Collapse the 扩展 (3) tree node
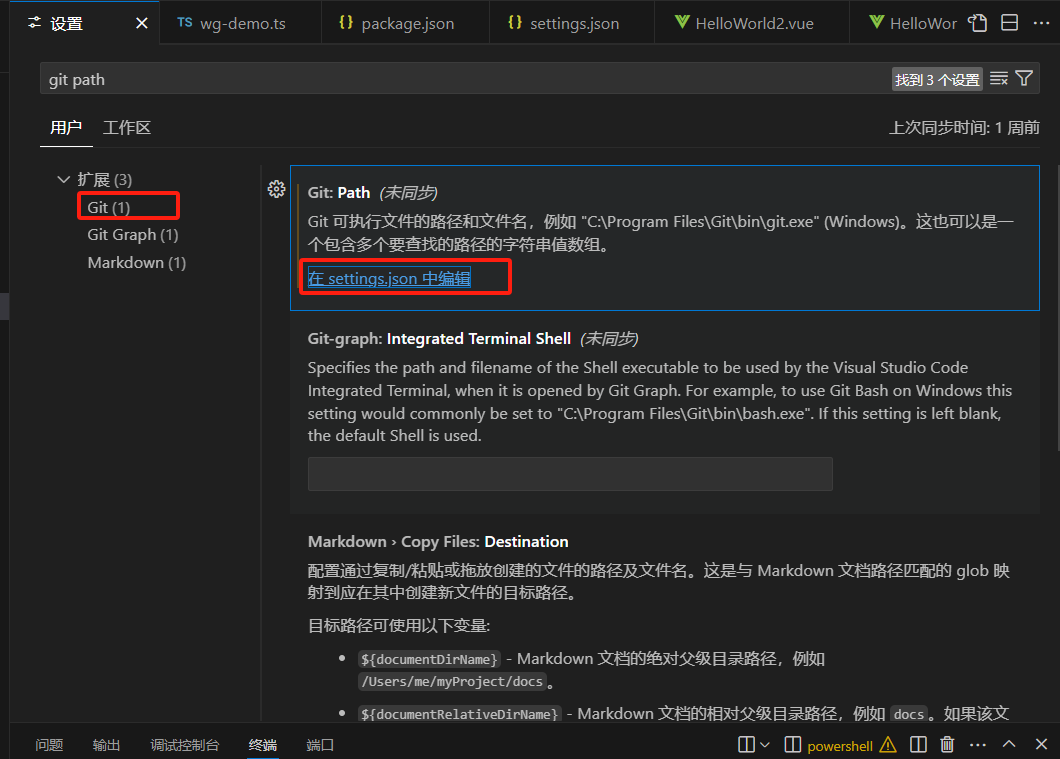Viewport: 1060px width, 759px height. tap(64, 179)
